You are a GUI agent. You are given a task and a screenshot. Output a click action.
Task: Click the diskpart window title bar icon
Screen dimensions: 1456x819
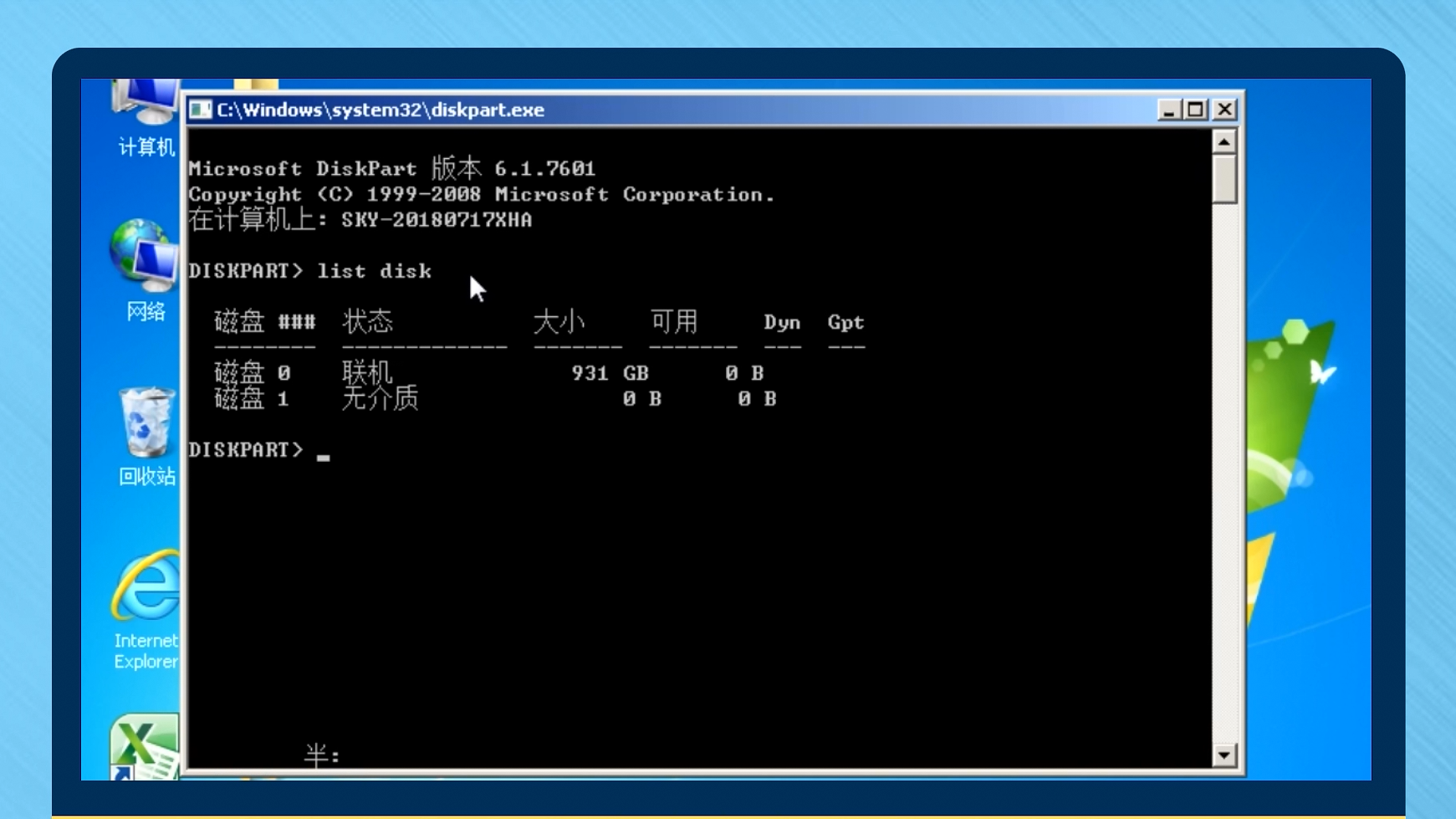pyautogui.click(x=200, y=110)
